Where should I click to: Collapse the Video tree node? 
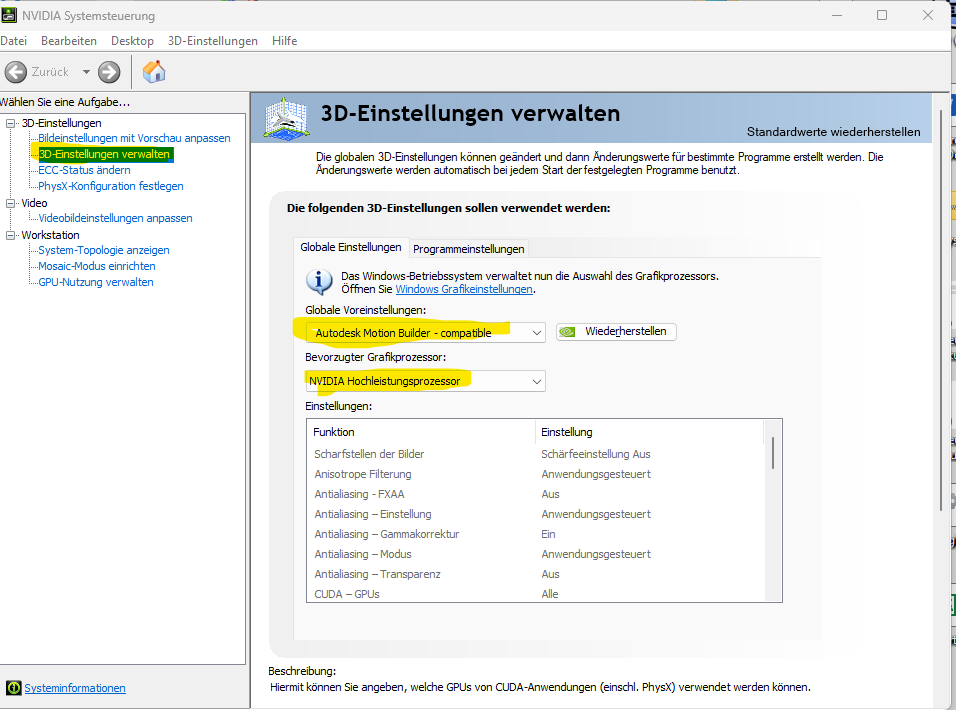pyautogui.click(x=10, y=204)
